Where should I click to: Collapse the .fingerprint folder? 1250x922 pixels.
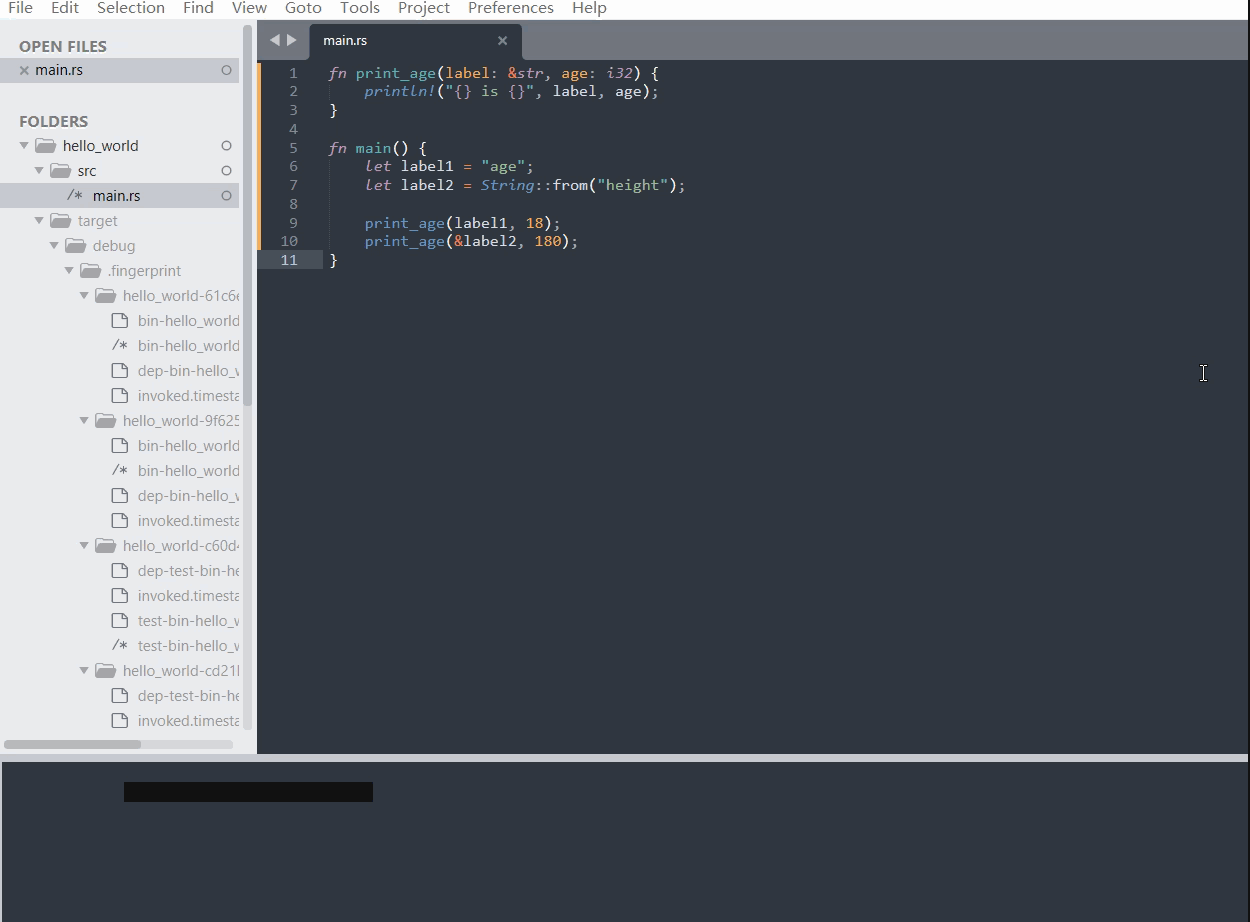(x=69, y=270)
